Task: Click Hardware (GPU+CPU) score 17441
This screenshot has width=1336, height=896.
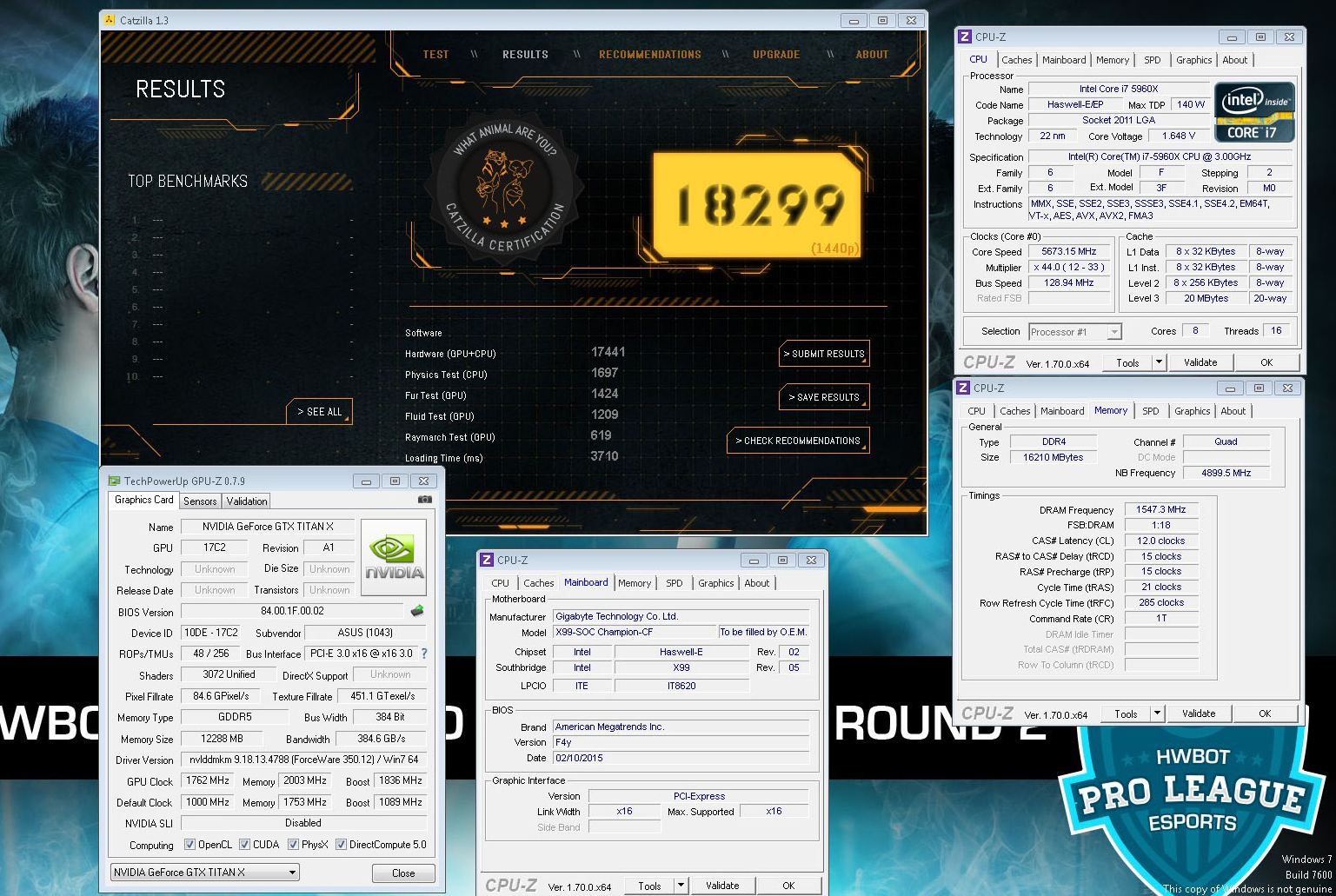Action: (608, 352)
